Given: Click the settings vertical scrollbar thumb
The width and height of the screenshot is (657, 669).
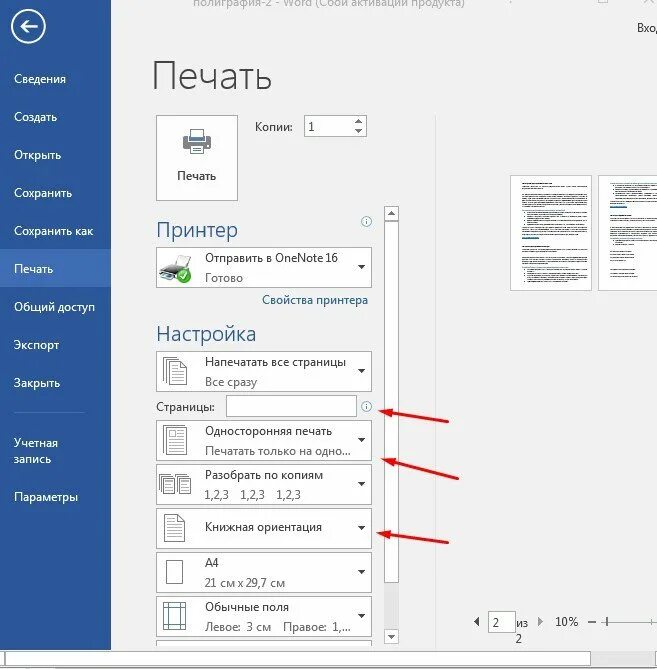Looking at the screenshot, I should pos(391,401).
